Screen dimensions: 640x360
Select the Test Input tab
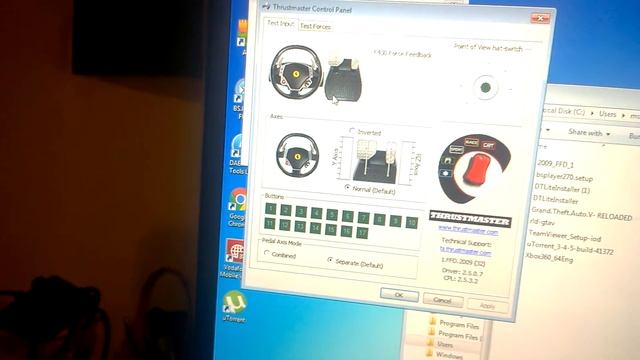[280, 24]
